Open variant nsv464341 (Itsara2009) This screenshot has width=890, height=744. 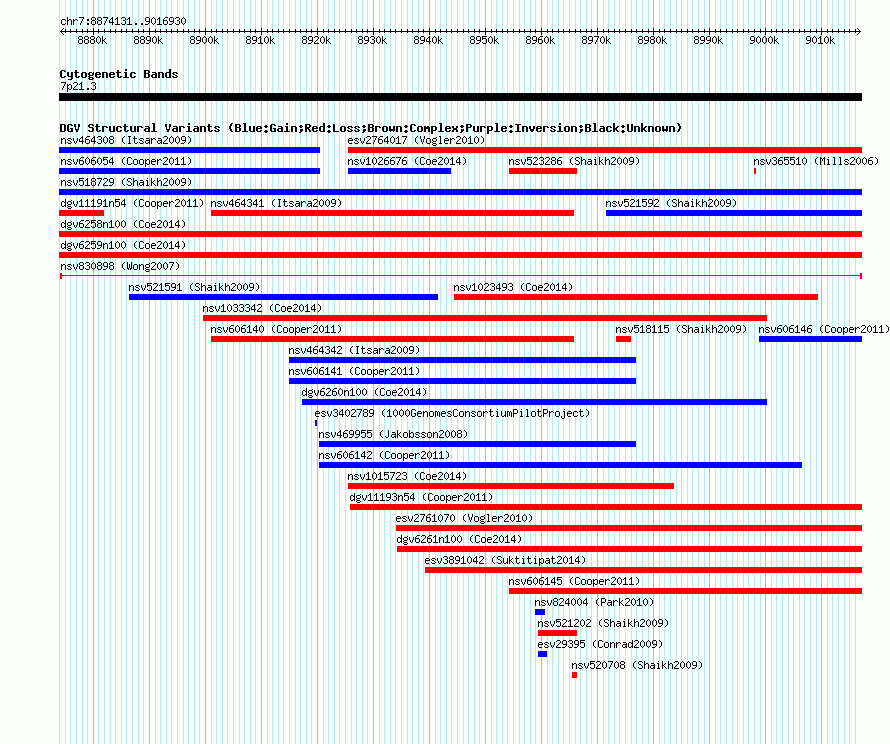click(276, 203)
